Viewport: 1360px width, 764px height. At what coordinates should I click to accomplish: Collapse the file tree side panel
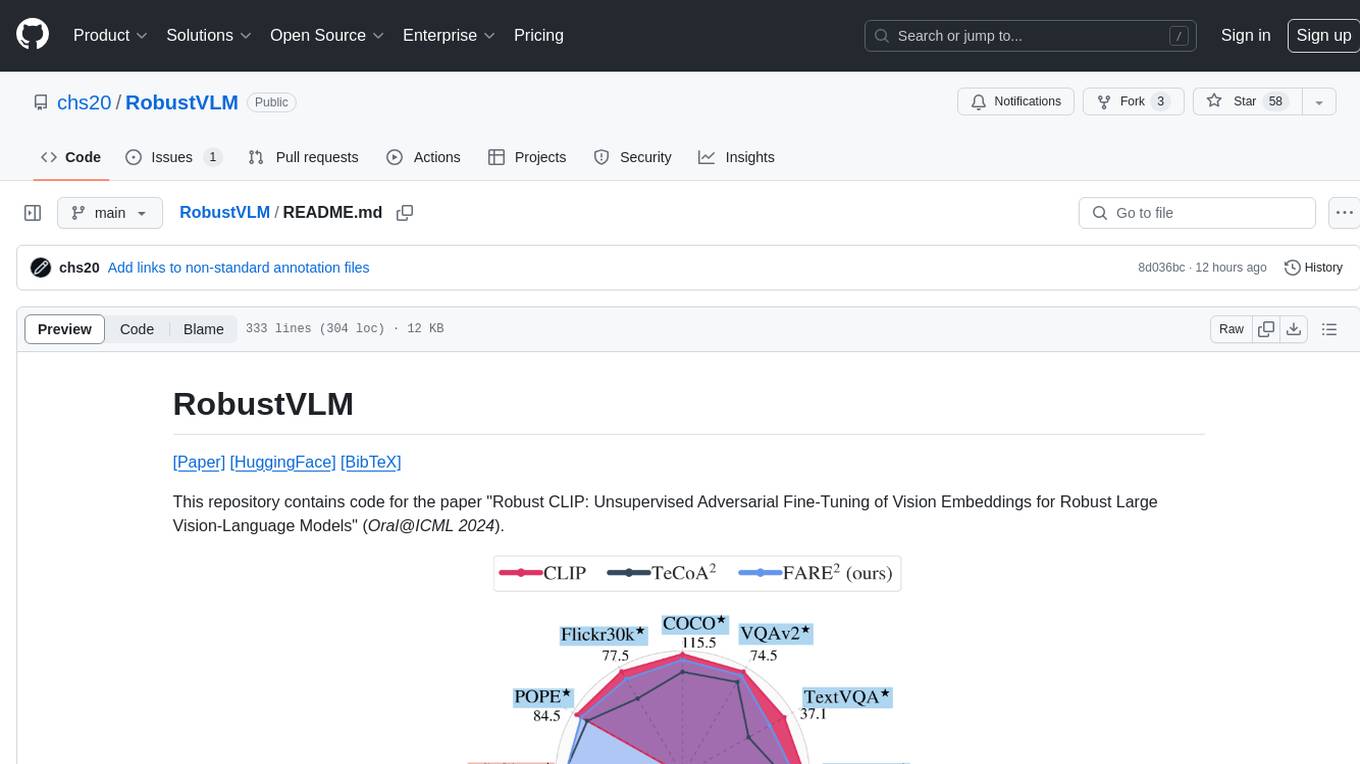tap(33, 213)
